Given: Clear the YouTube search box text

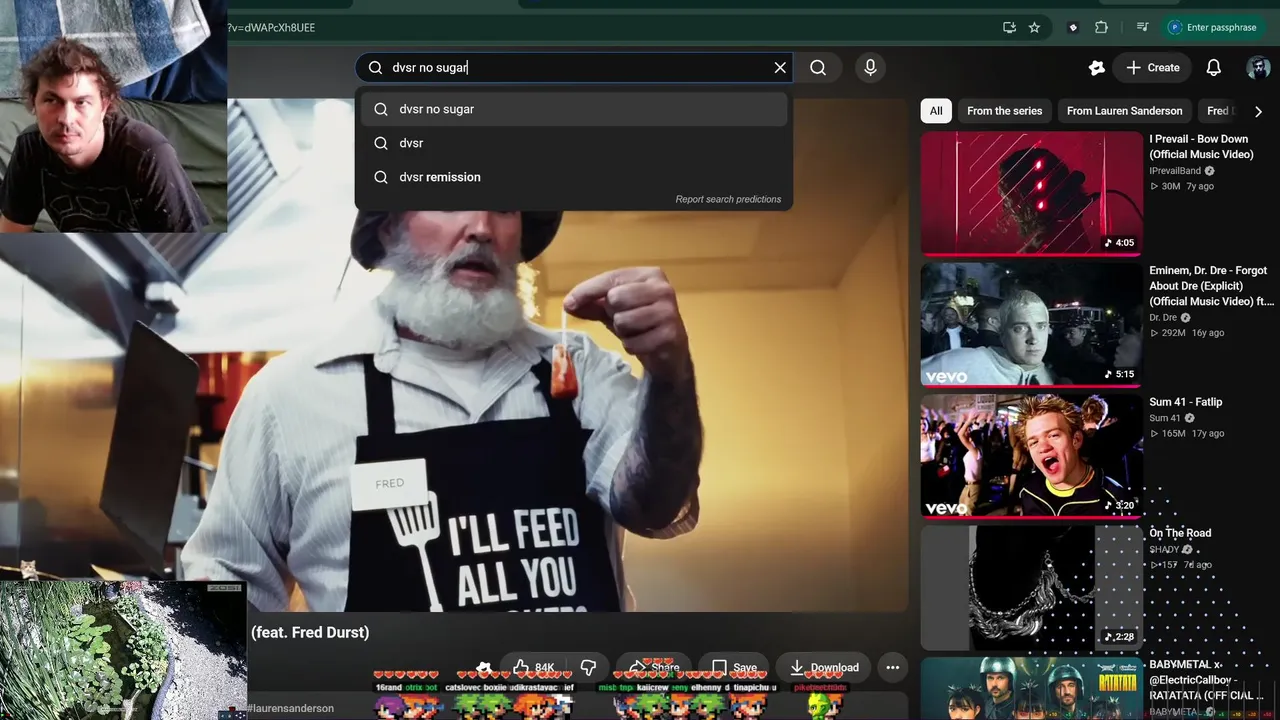Looking at the screenshot, I should tap(780, 68).
